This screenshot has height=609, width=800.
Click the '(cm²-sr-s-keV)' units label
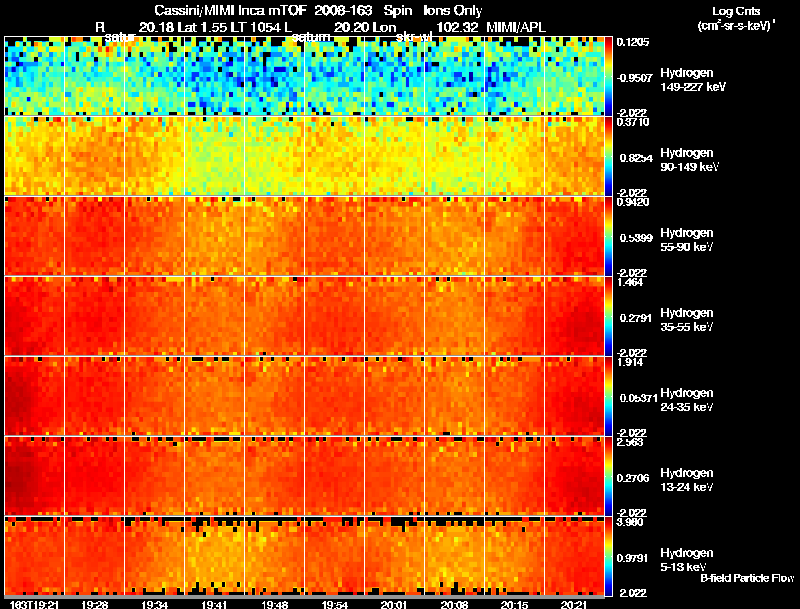click(x=735, y=25)
